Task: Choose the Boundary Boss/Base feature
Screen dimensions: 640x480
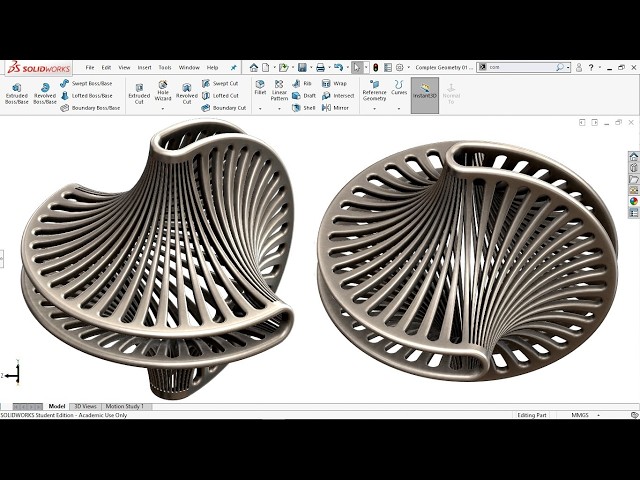Action: (x=90, y=108)
